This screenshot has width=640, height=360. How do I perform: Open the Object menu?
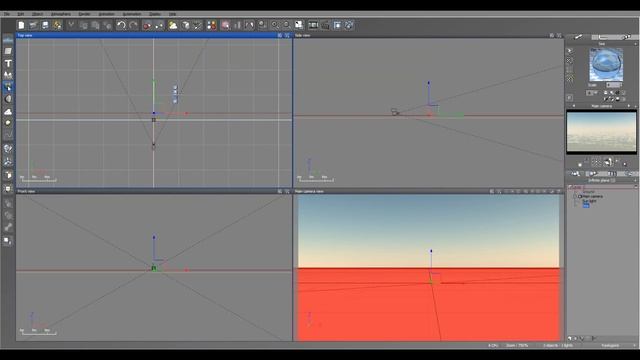(37, 14)
